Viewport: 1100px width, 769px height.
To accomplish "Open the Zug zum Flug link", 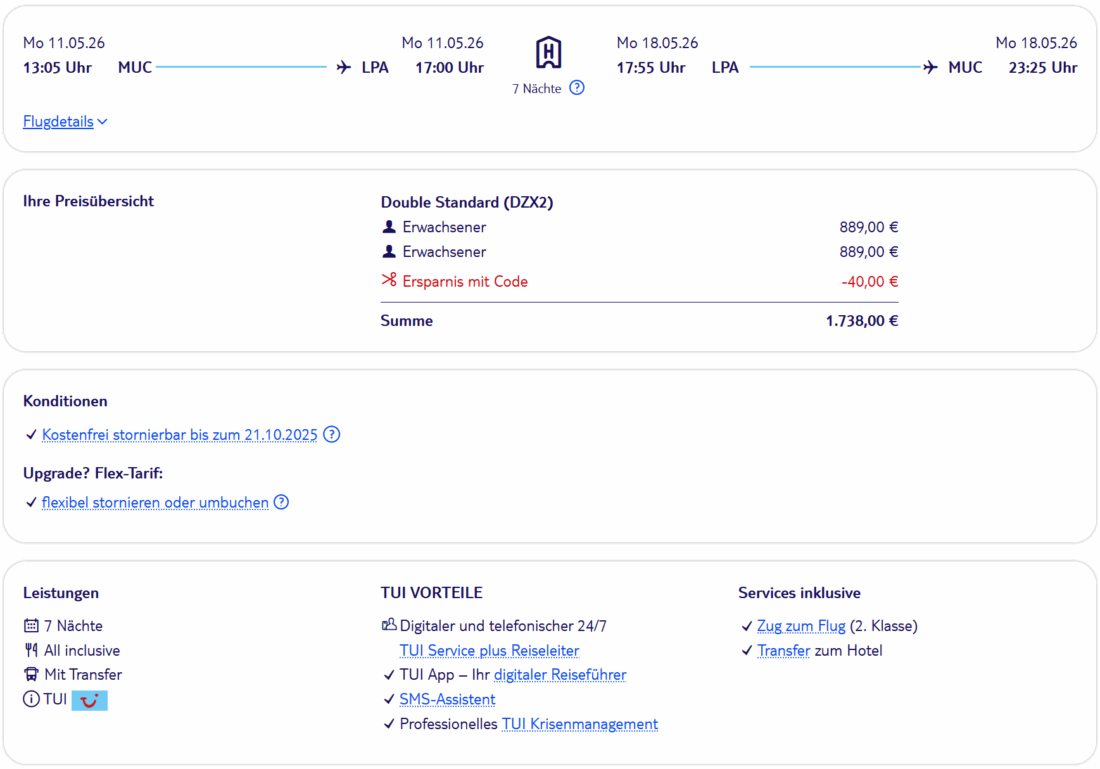I will [x=801, y=626].
